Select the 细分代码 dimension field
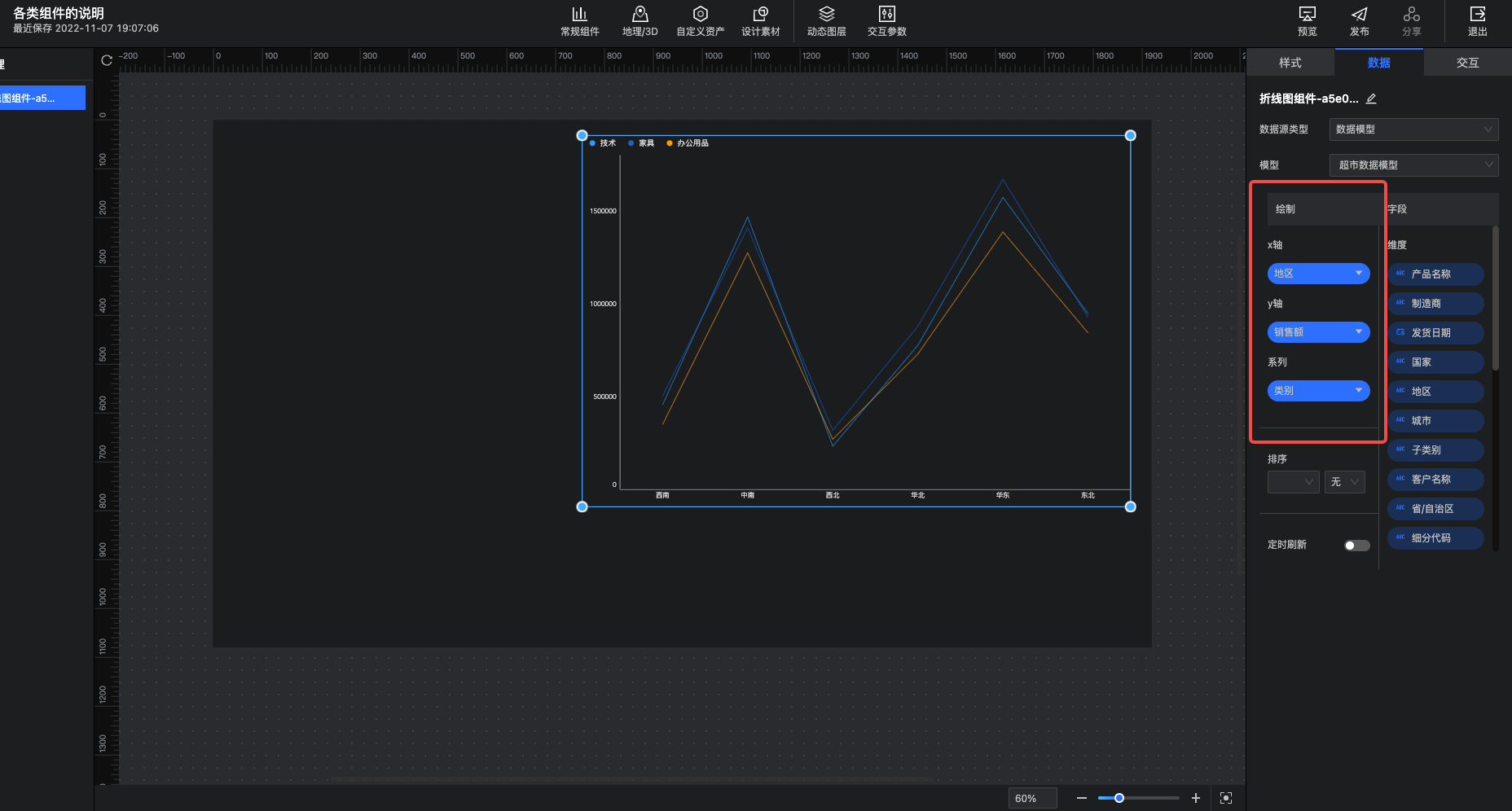Viewport: 1512px width, 811px height. coord(1435,538)
